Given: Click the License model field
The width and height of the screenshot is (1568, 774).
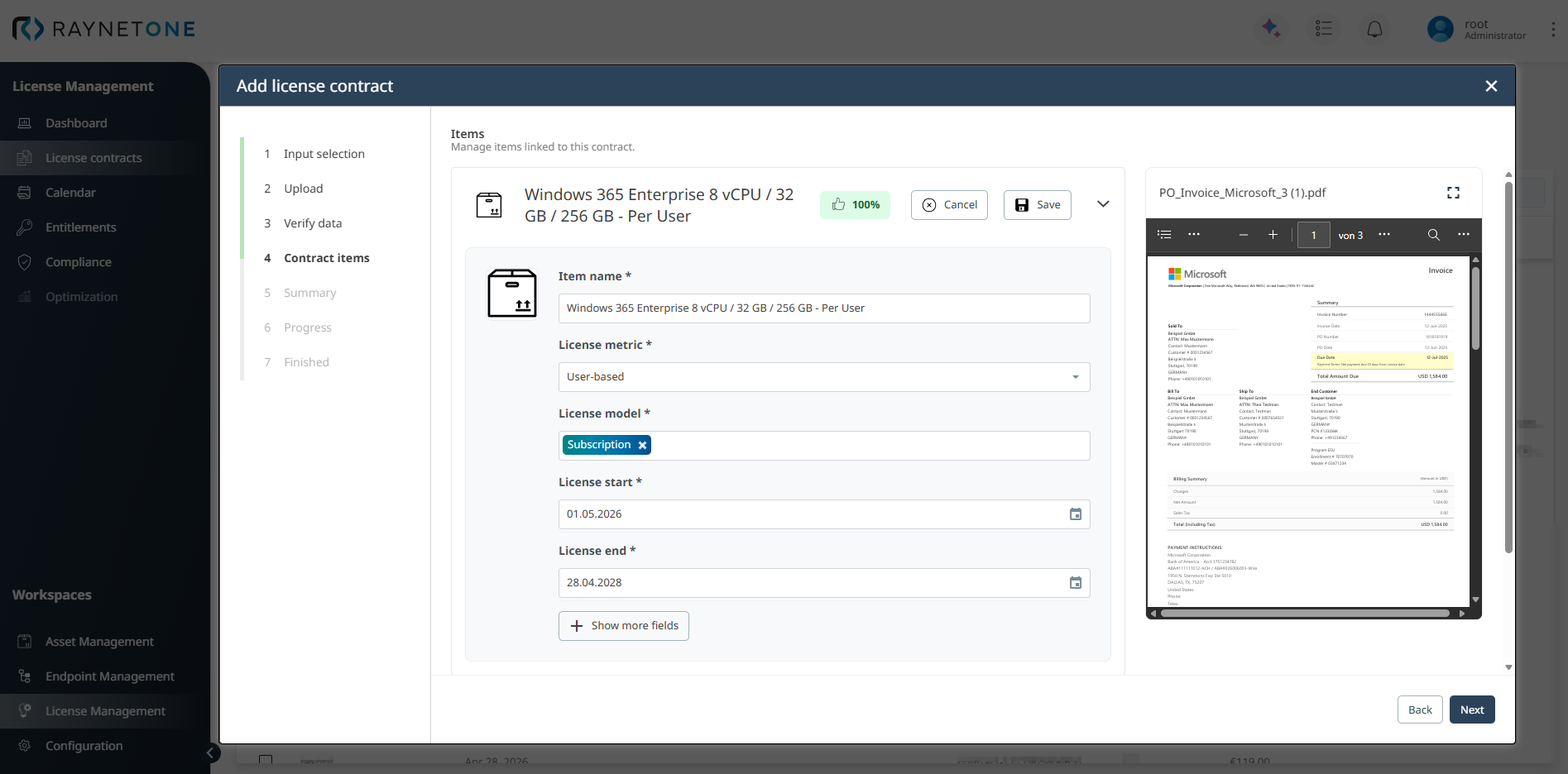Looking at the screenshot, I should (824, 446).
